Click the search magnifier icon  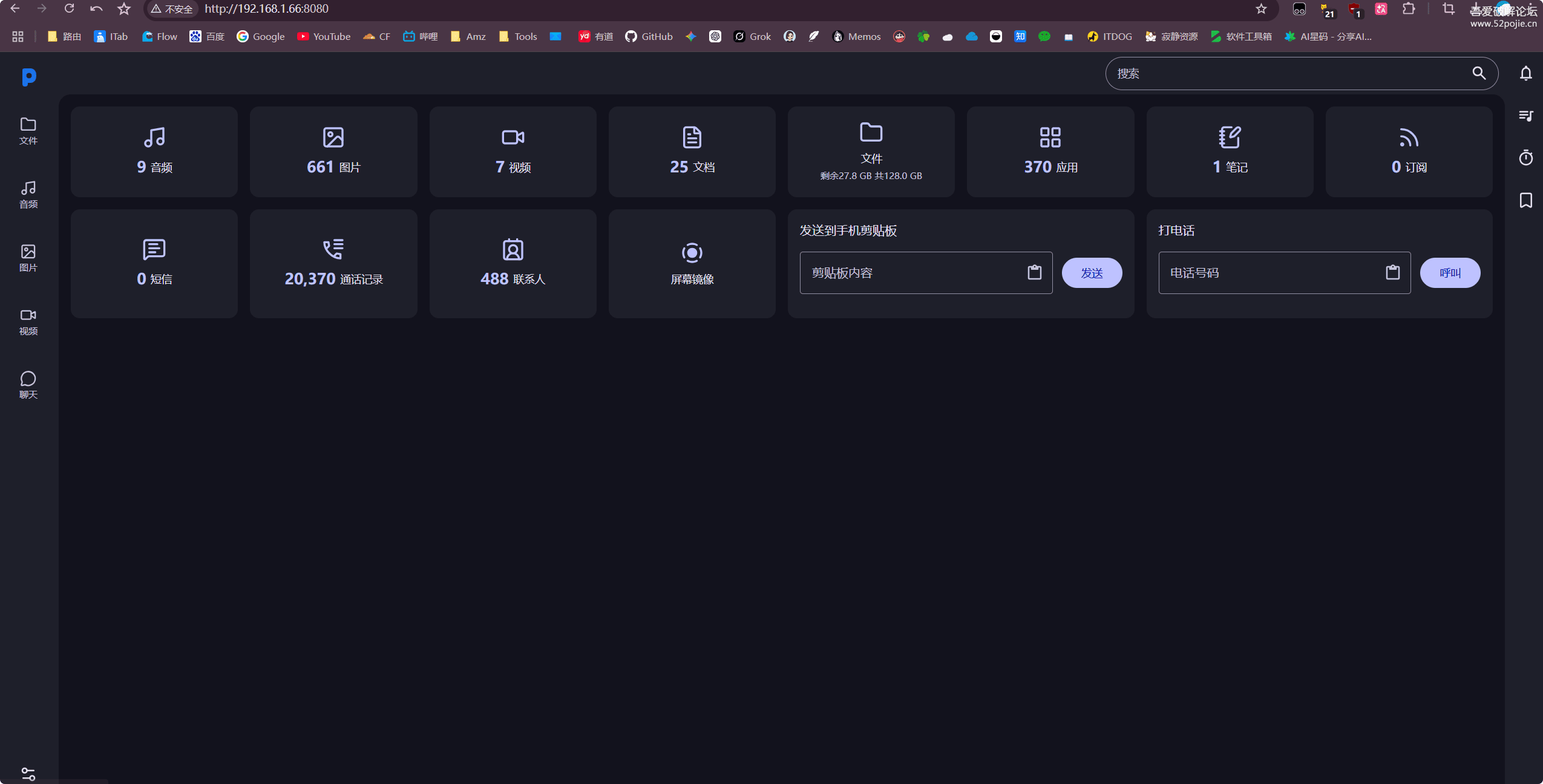tap(1478, 73)
